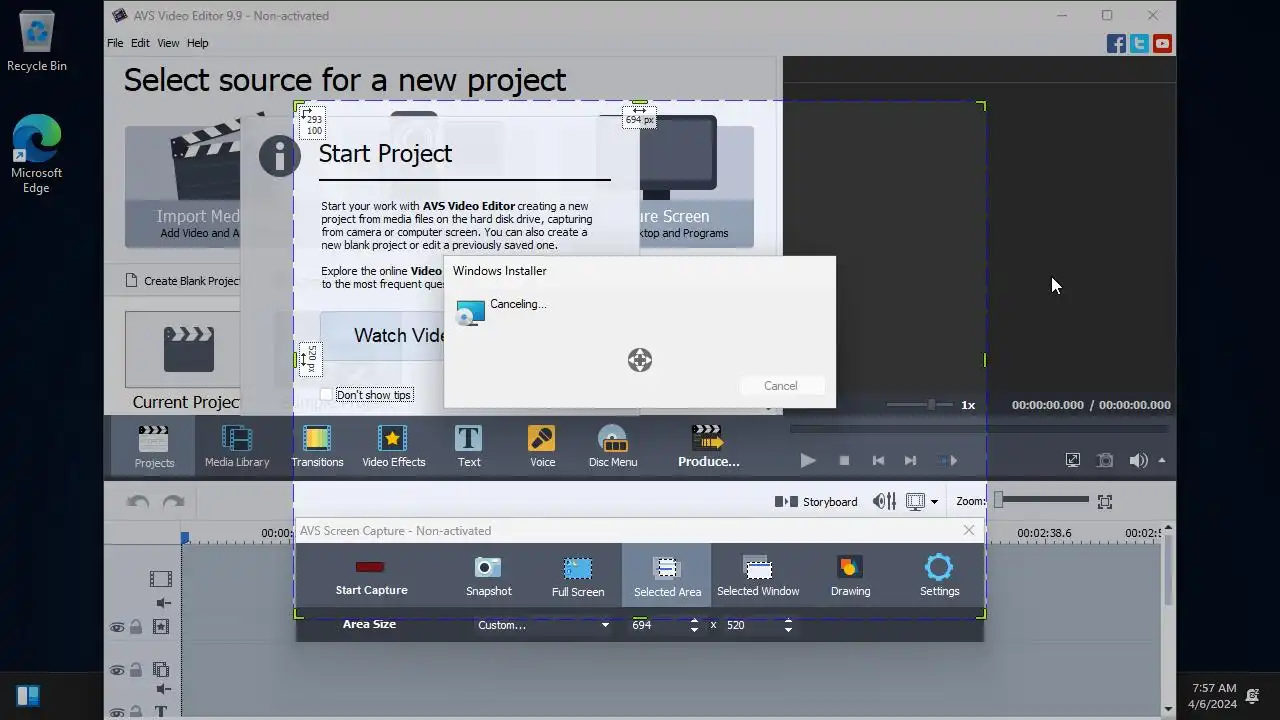The height and width of the screenshot is (720, 1280).
Task: Open AVS YouTube channel icon
Action: coord(1162,43)
